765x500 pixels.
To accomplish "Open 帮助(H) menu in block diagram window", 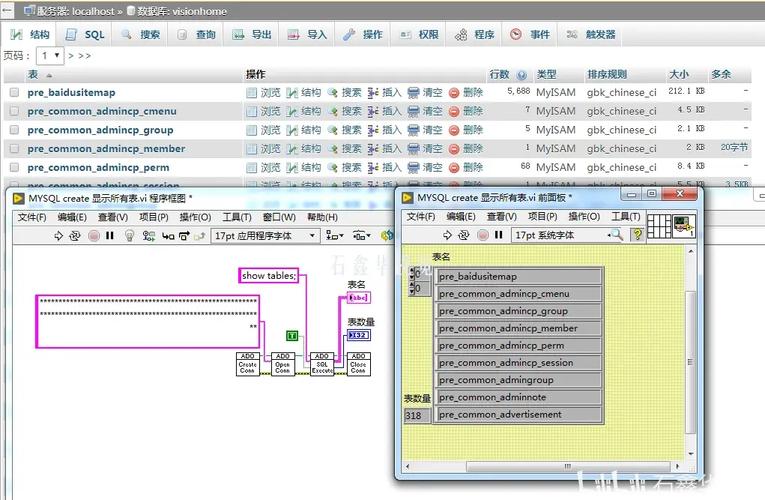I will tap(322, 217).
